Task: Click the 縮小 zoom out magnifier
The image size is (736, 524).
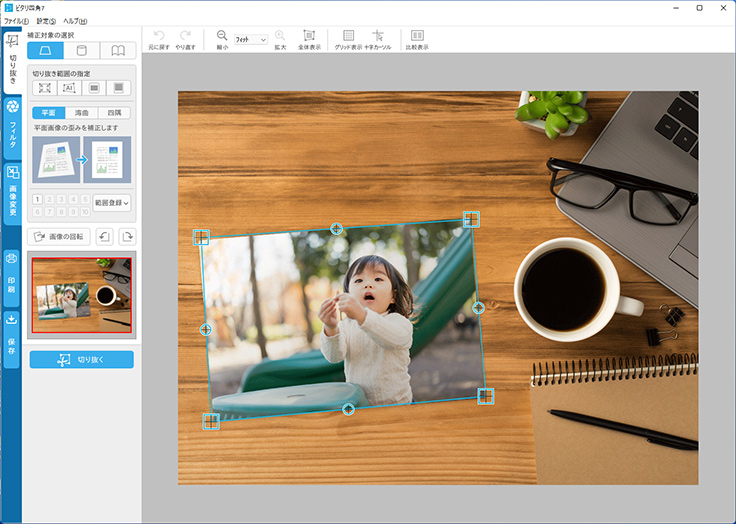Action: pos(222,36)
